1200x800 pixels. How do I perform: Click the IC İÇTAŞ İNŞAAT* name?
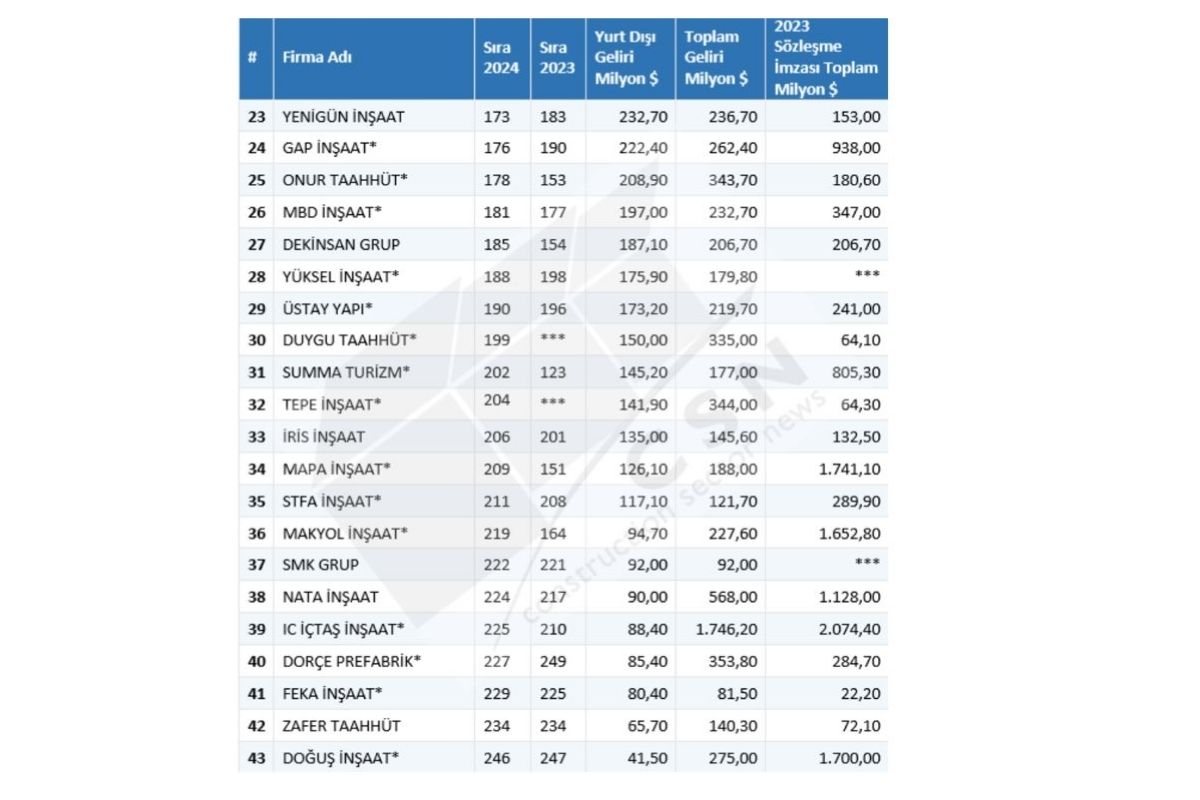coord(344,628)
